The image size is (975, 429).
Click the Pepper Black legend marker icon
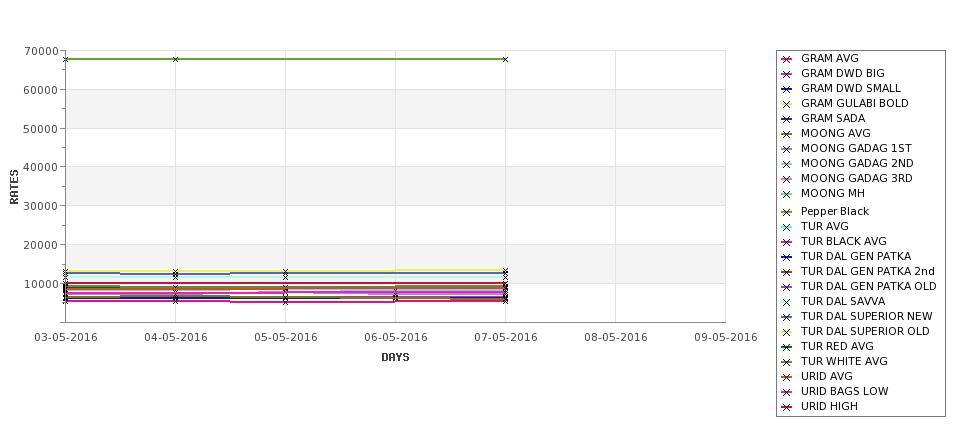click(786, 212)
